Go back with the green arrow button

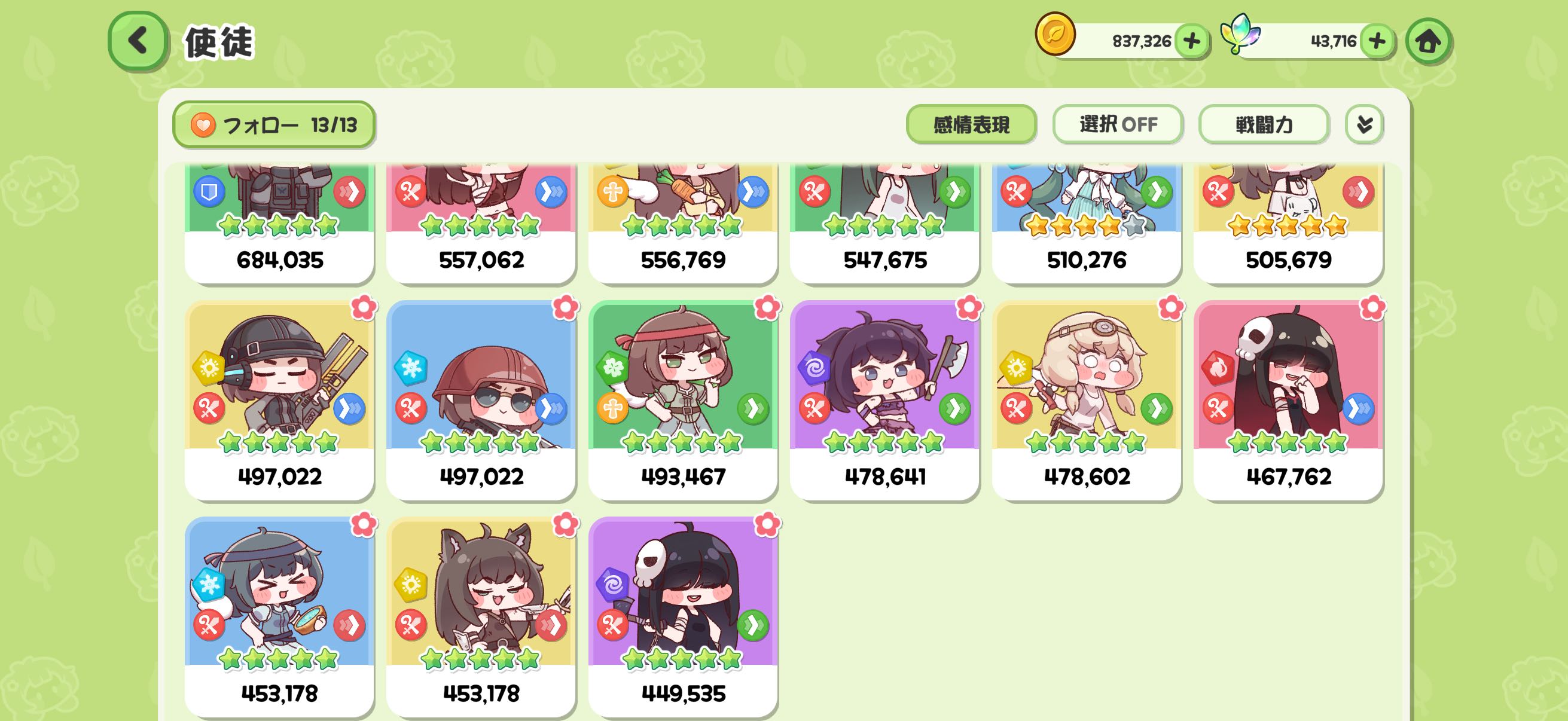pos(138,41)
